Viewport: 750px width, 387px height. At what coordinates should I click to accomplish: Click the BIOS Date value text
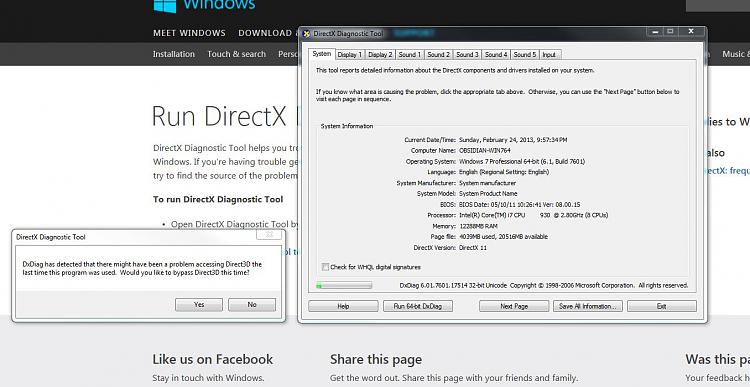pos(519,204)
